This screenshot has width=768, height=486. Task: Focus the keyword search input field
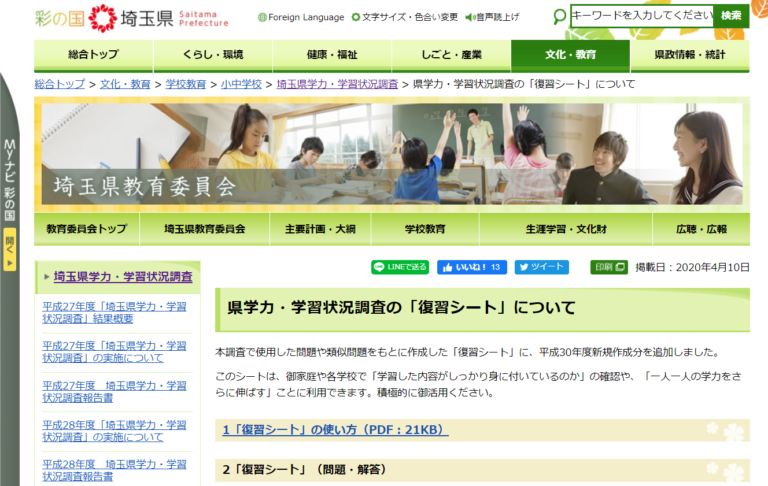coord(642,16)
